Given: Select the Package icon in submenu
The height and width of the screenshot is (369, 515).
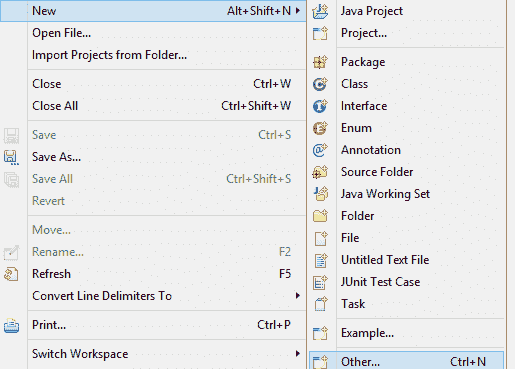Looking at the screenshot, I should tap(320, 62).
